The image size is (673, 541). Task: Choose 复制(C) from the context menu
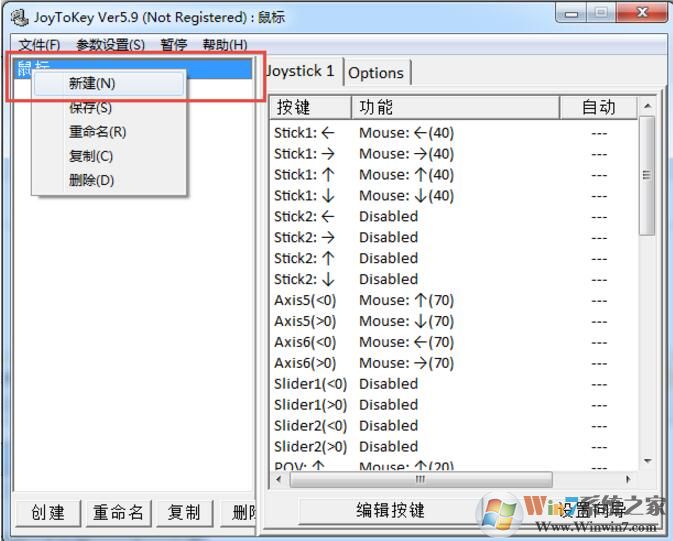click(109, 156)
